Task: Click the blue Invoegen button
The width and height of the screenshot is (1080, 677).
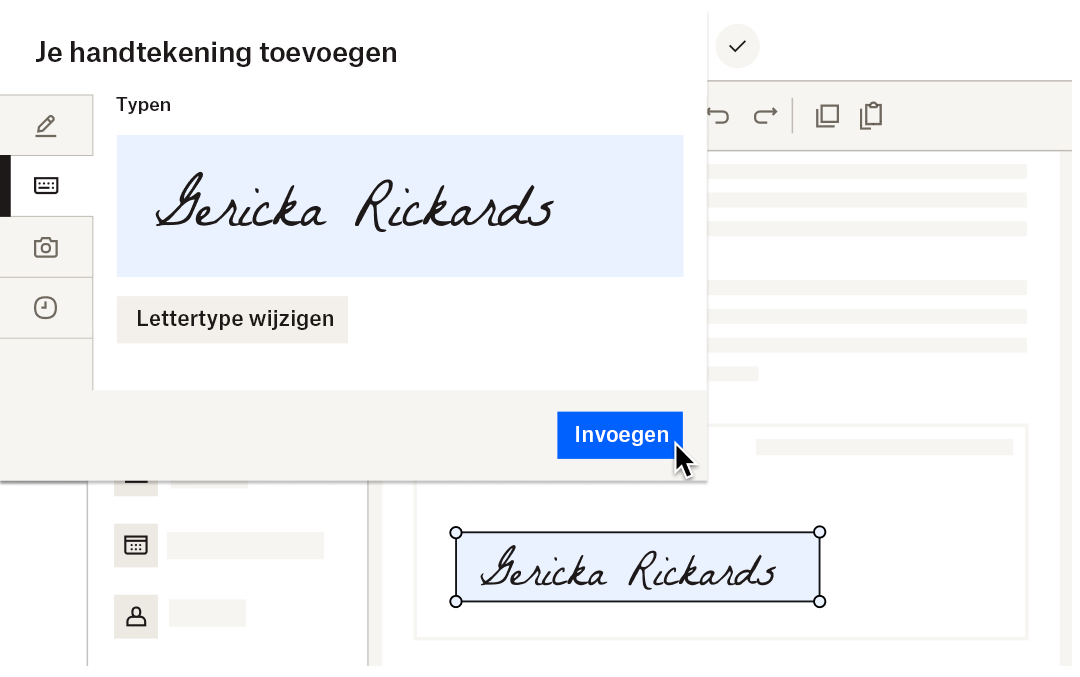Action: (620, 435)
